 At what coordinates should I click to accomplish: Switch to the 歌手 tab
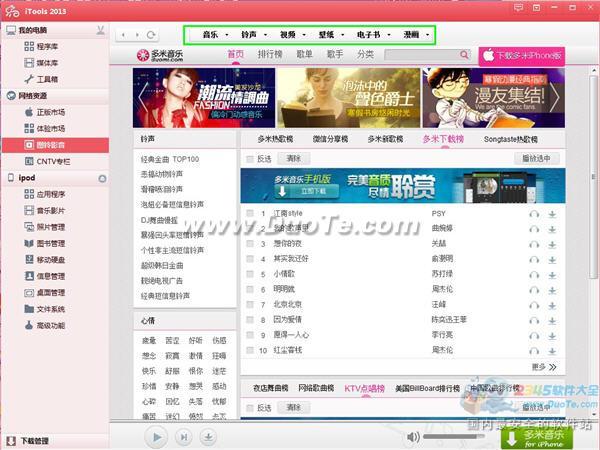tap(335, 55)
